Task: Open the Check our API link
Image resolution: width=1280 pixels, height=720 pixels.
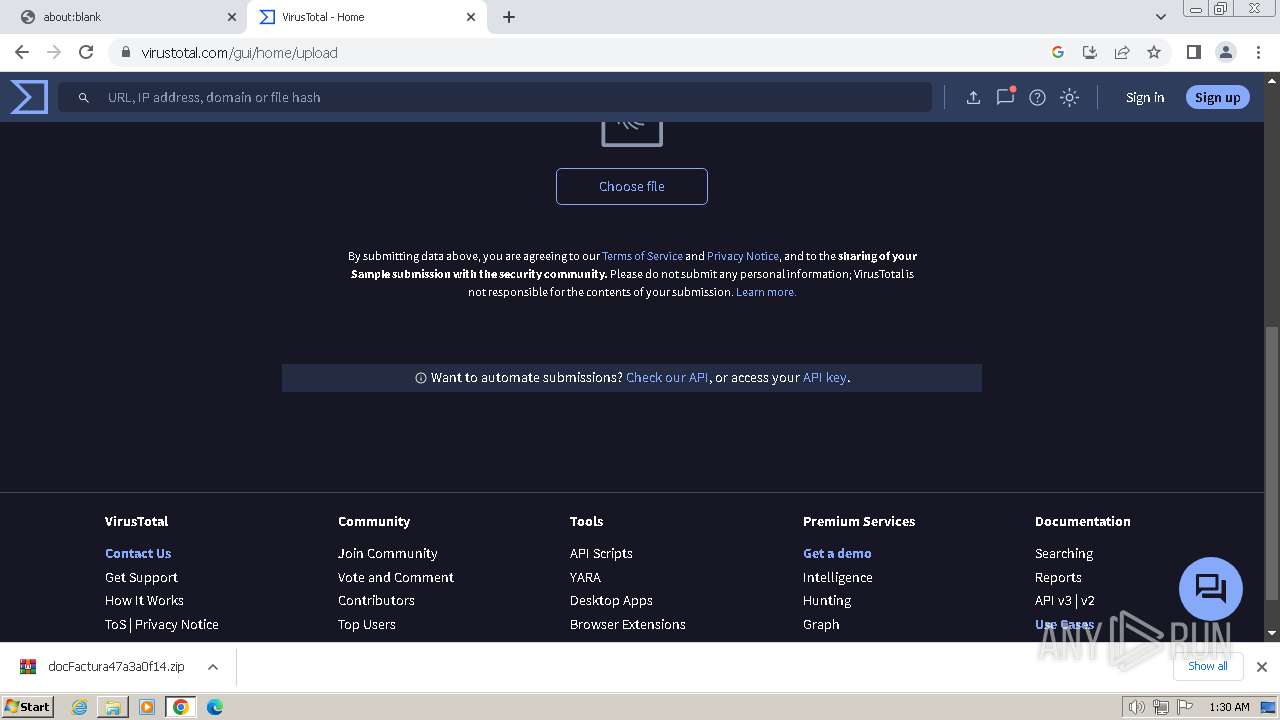Action: coord(667,377)
